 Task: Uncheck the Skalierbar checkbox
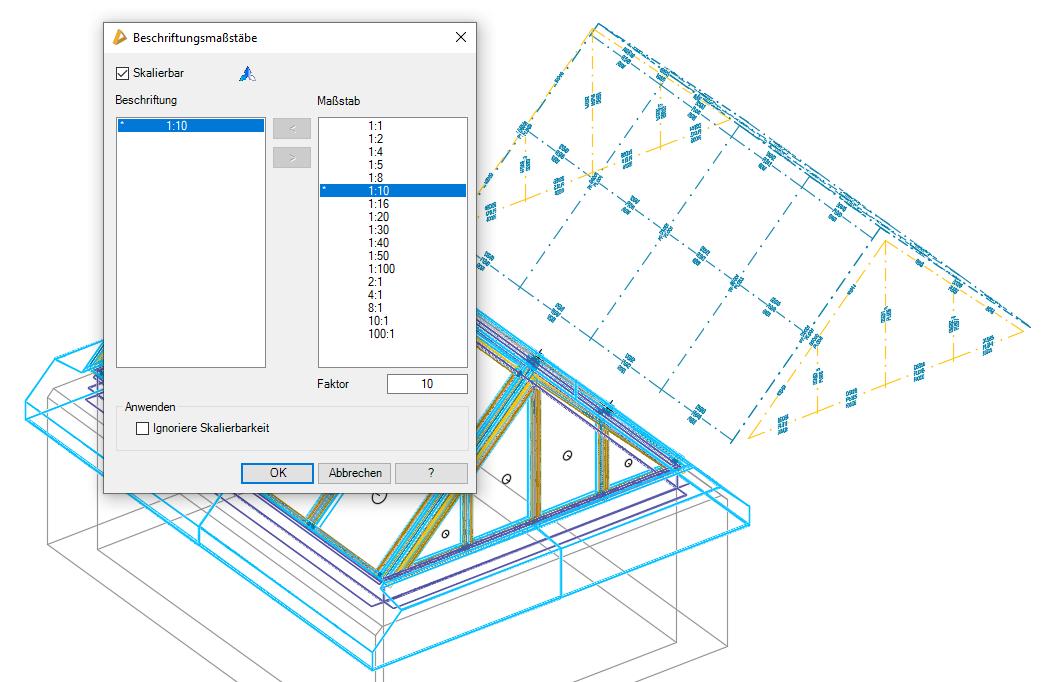pyautogui.click(x=123, y=73)
